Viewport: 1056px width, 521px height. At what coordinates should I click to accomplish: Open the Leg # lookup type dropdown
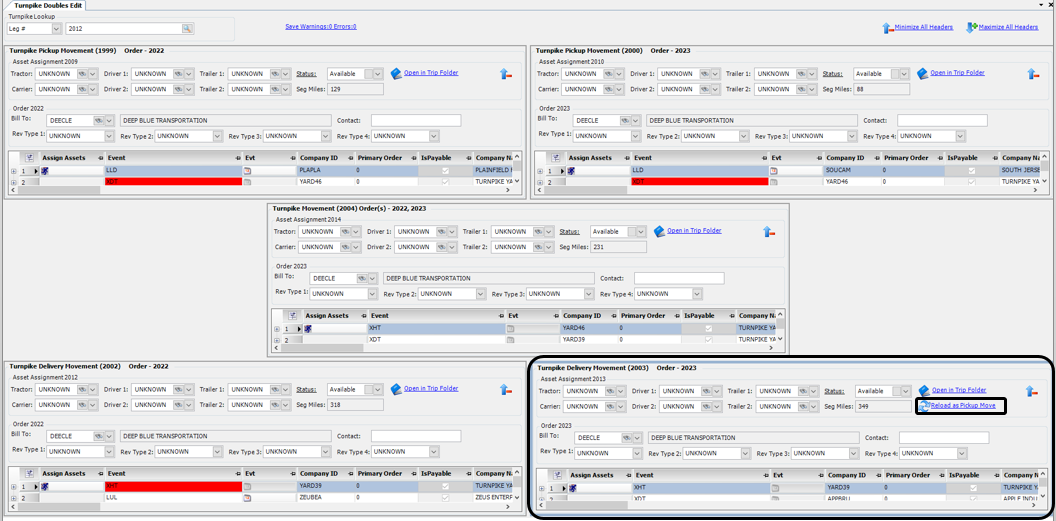56,29
